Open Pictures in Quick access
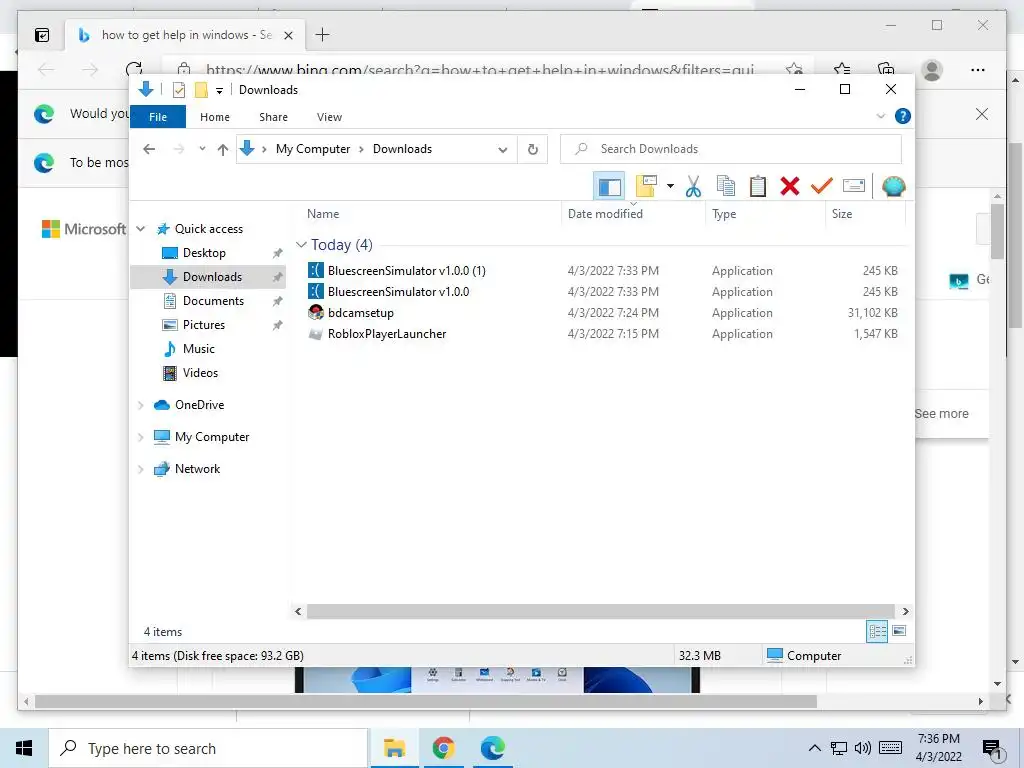The height and width of the screenshot is (768, 1024). [203, 325]
